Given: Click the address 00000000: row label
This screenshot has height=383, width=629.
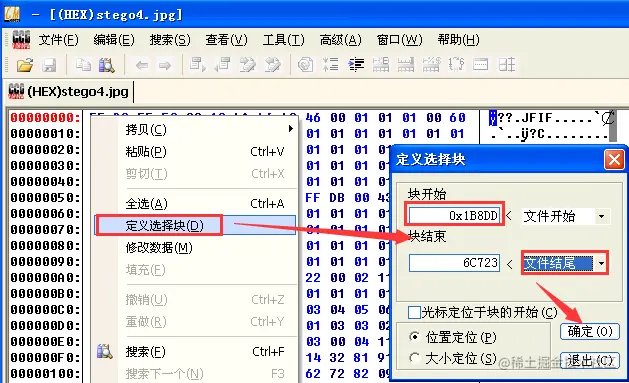Looking at the screenshot, I should coord(45,118).
